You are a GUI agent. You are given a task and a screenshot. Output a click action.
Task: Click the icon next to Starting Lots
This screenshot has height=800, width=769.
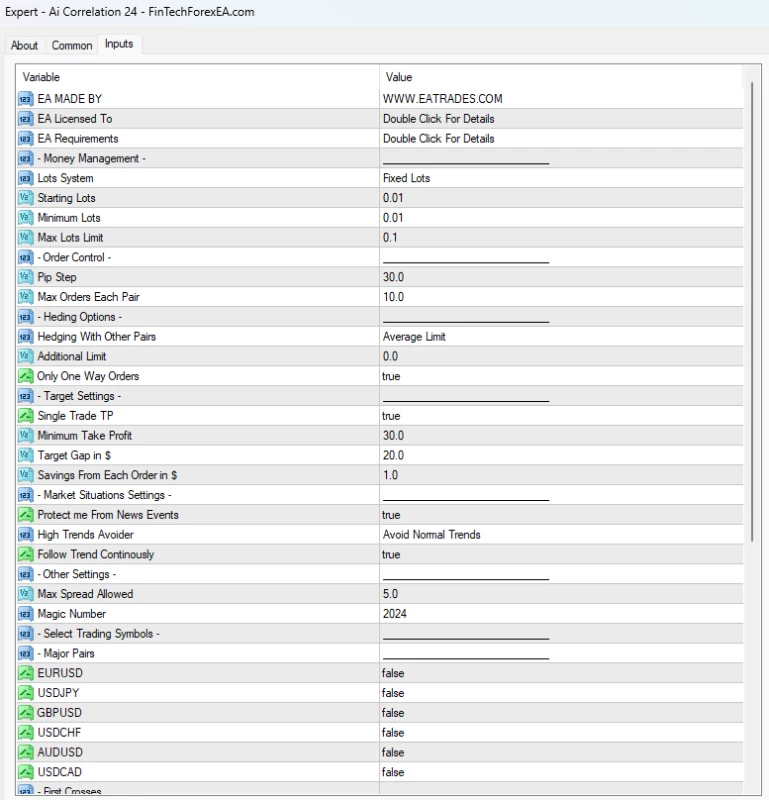click(x=26, y=198)
